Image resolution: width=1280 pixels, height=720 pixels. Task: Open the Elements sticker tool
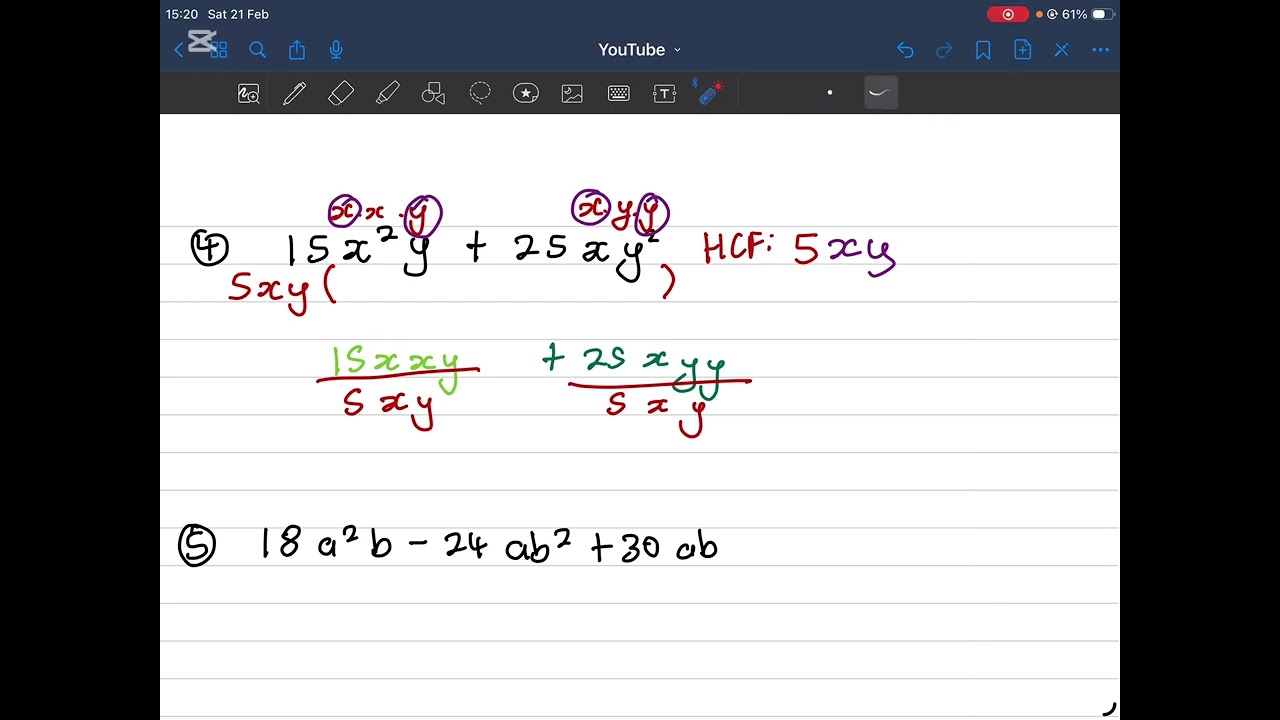[x=526, y=94]
